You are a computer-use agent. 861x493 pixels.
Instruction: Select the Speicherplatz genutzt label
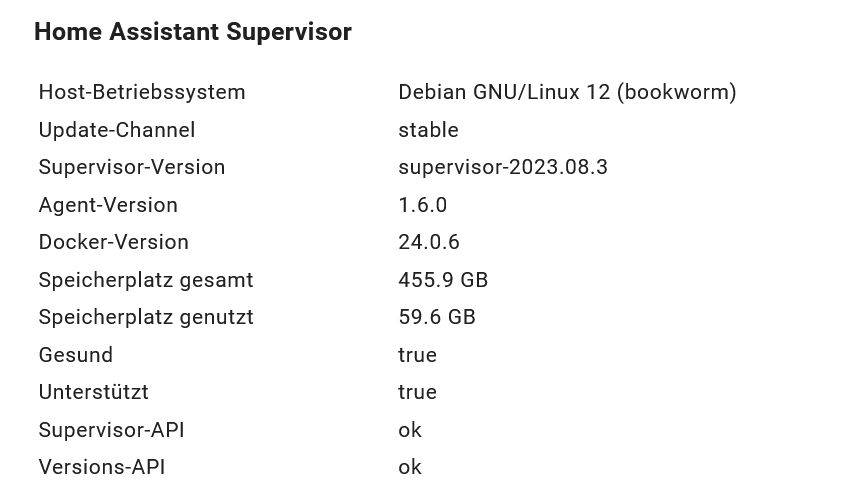pyautogui.click(x=146, y=317)
